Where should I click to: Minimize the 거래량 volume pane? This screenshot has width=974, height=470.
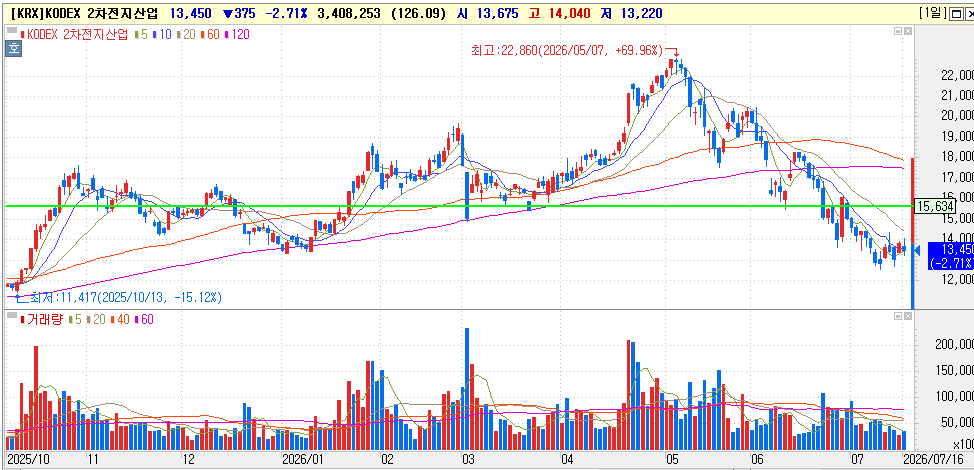coord(898,316)
